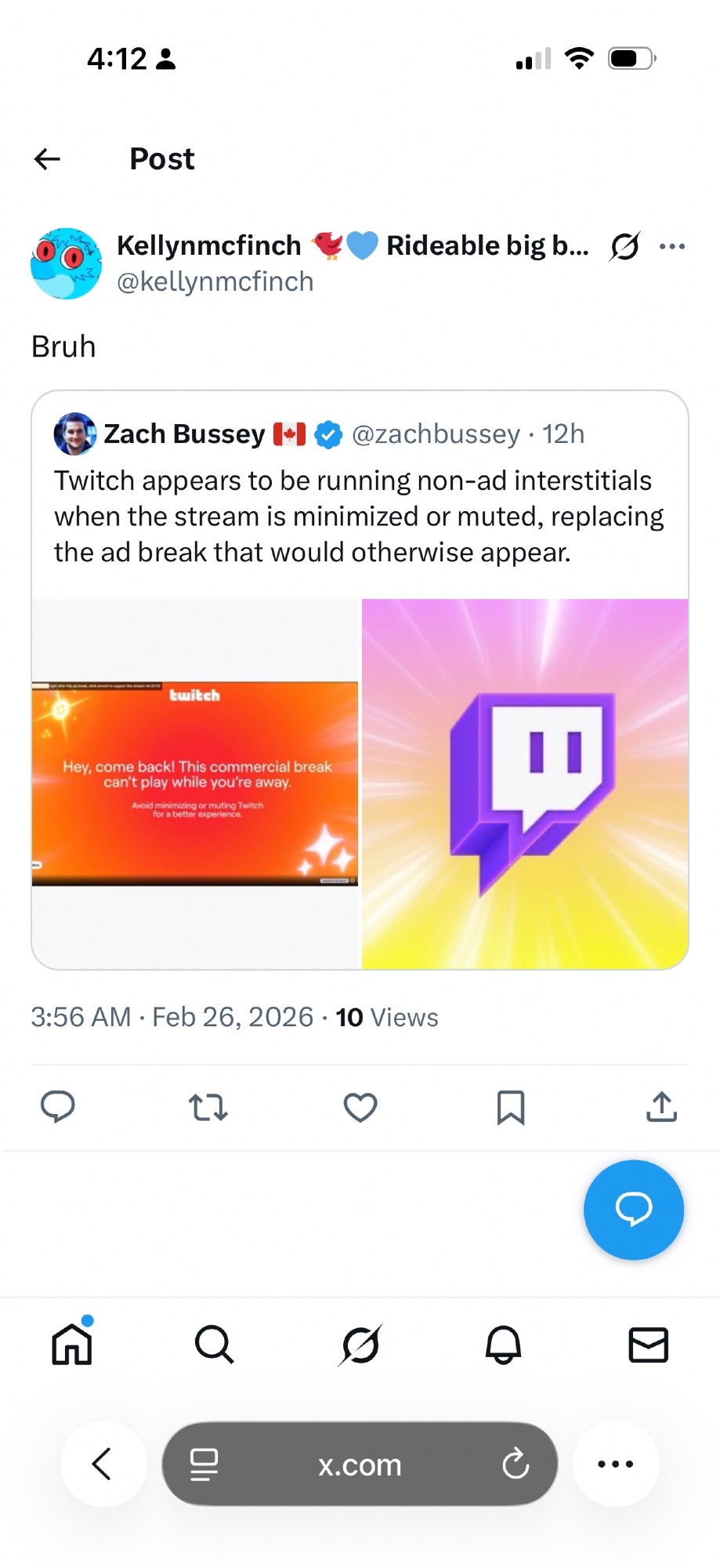Open the post's three-dot more menu
This screenshot has width=720, height=1568.
coord(672,246)
